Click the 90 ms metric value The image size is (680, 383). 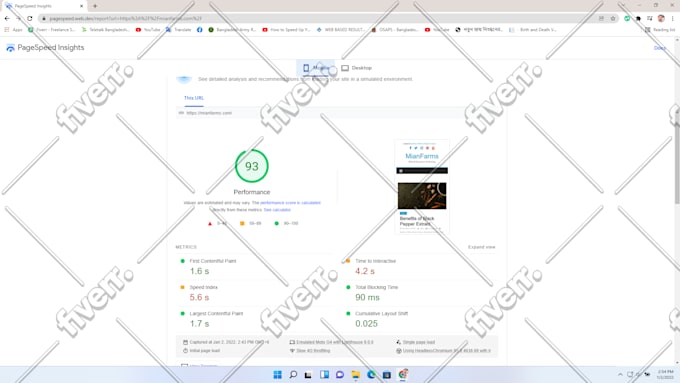367,297
